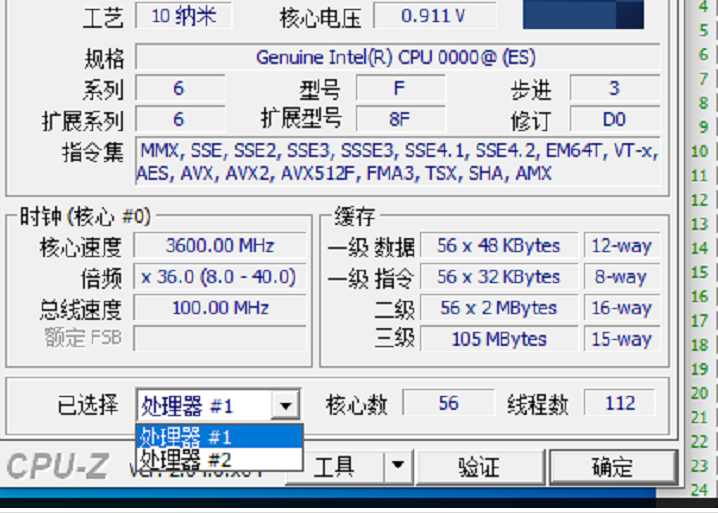The height and width of the screenshot is (513, 718).
Task: Click the 总线速度 value 100.00 MHz
Action: 220,308
